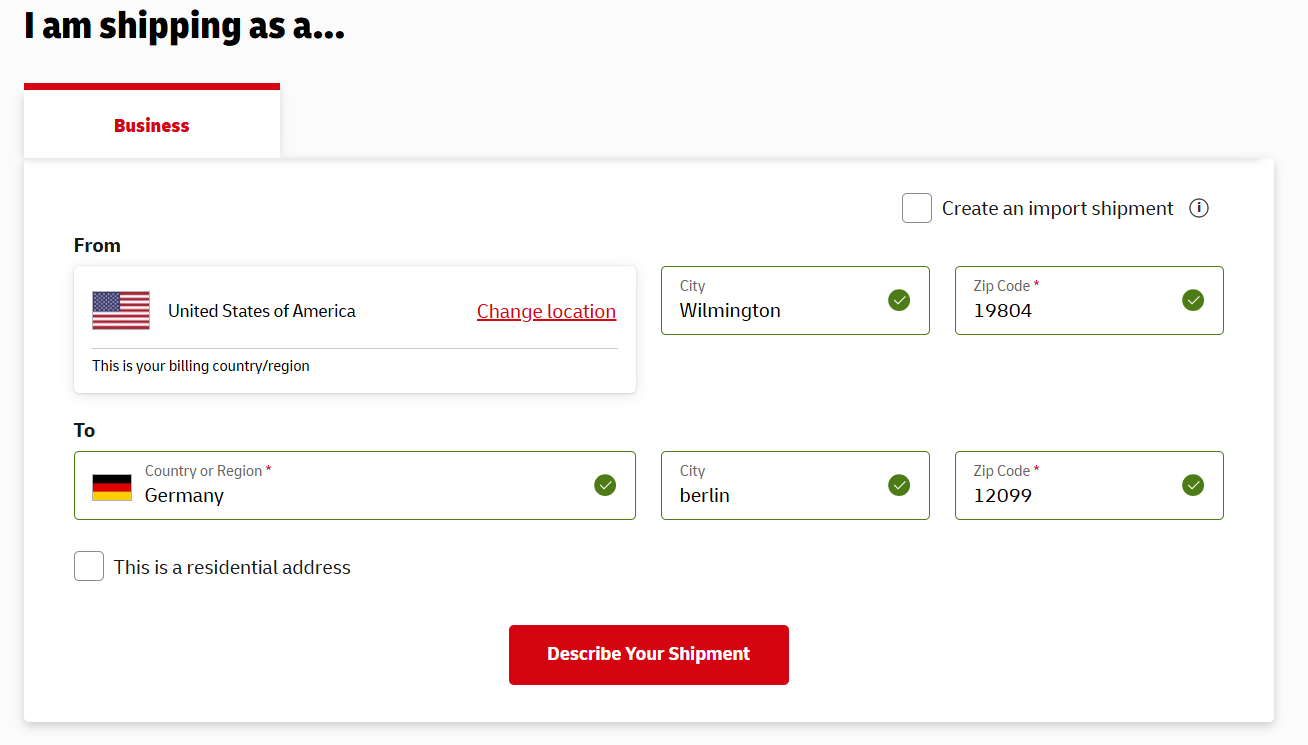Click green checkmark in berlin city field
The height and width of the screenshot is (745, 1308).
tap(899, 485)
